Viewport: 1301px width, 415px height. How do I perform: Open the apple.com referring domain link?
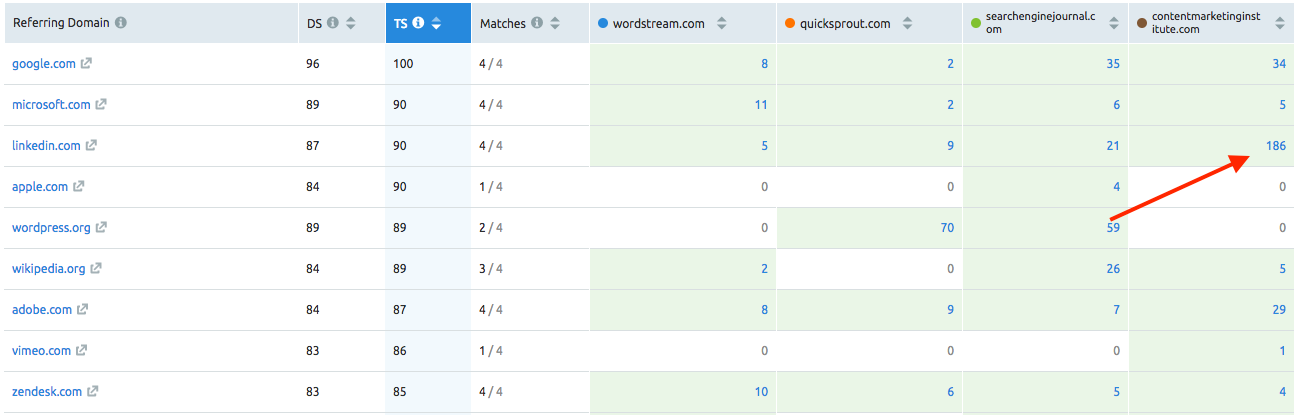pyautogui.click(x=40, y=187)
